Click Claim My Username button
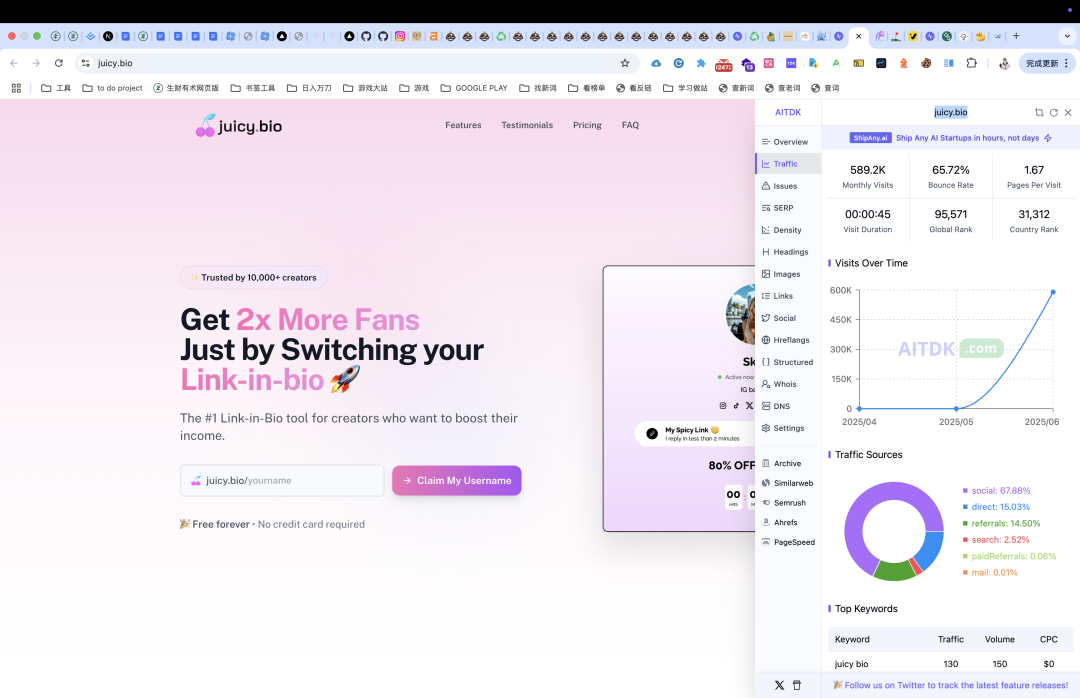This screenshot has width=1080, height=698. pyautogui.click(x=457, y=481)
